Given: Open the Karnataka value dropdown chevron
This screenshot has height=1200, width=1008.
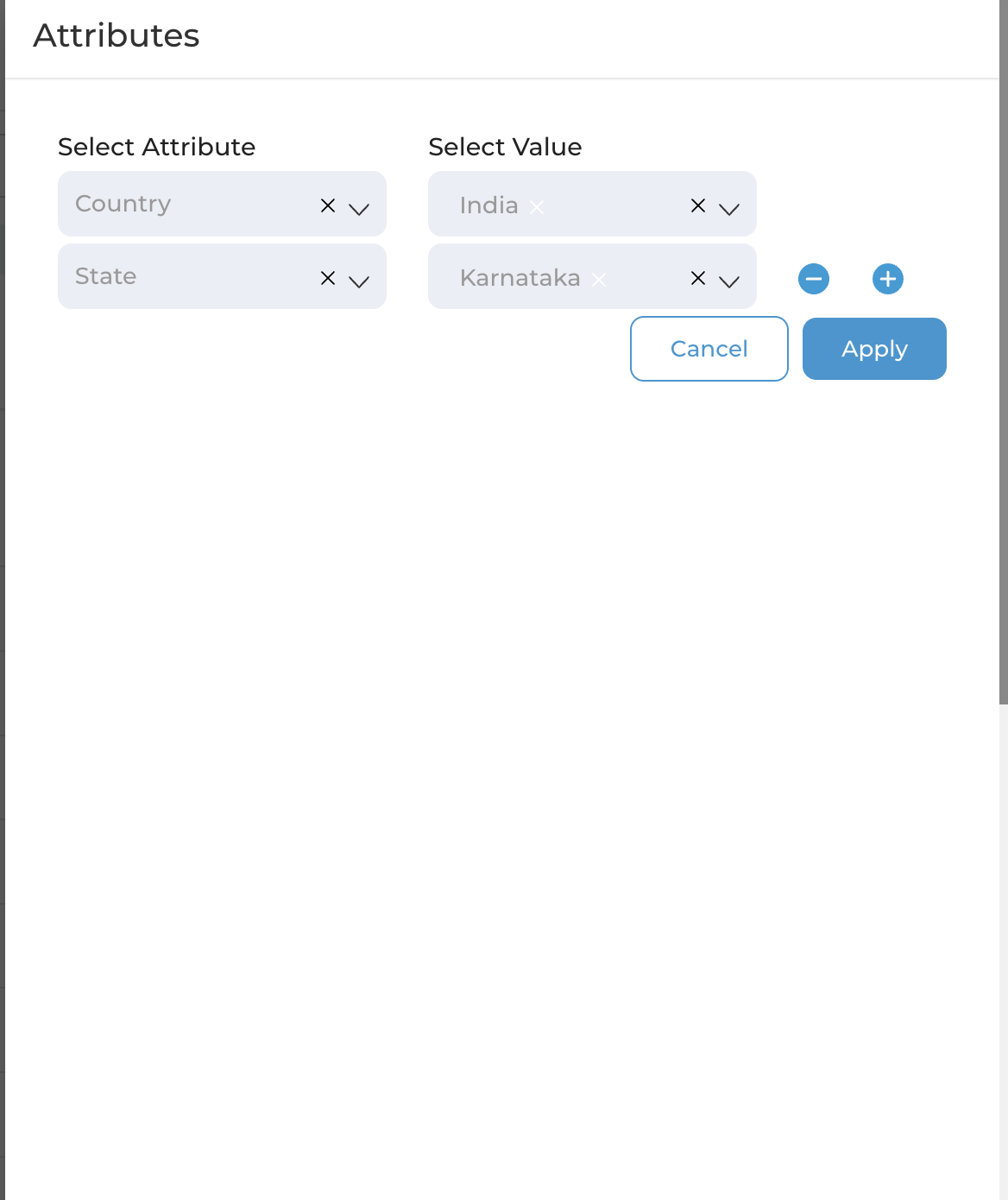Looking at the screenshot, I should [729, 281].
